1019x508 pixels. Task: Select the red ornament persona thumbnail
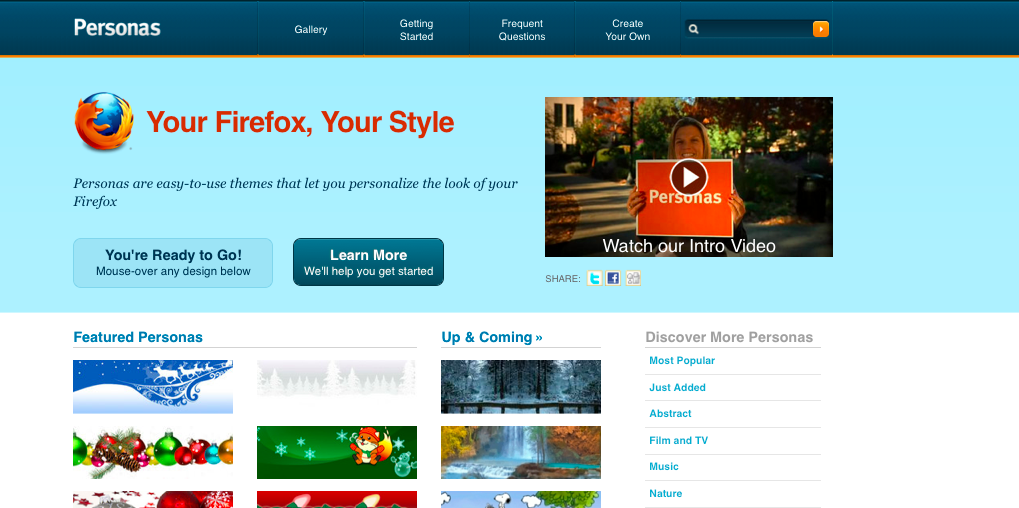(153, 500)
